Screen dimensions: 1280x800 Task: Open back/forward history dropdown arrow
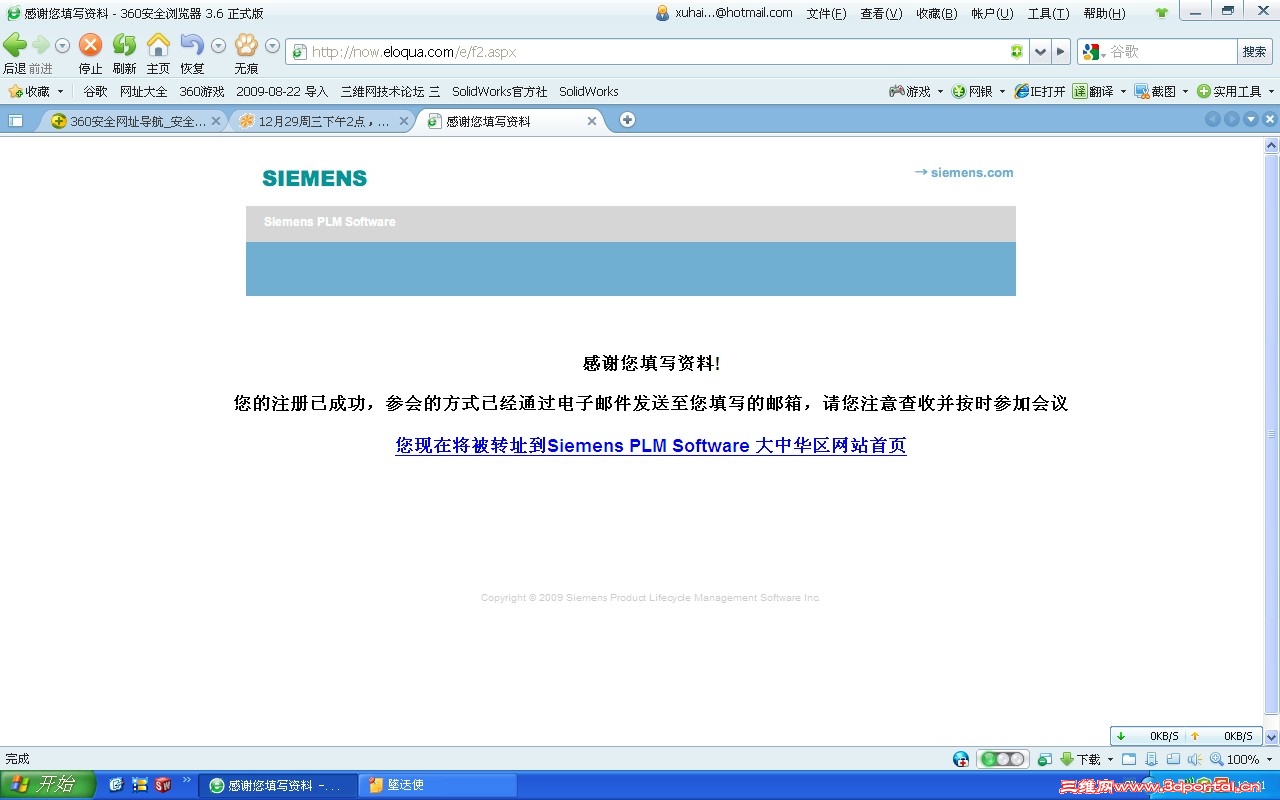[62, 46]
